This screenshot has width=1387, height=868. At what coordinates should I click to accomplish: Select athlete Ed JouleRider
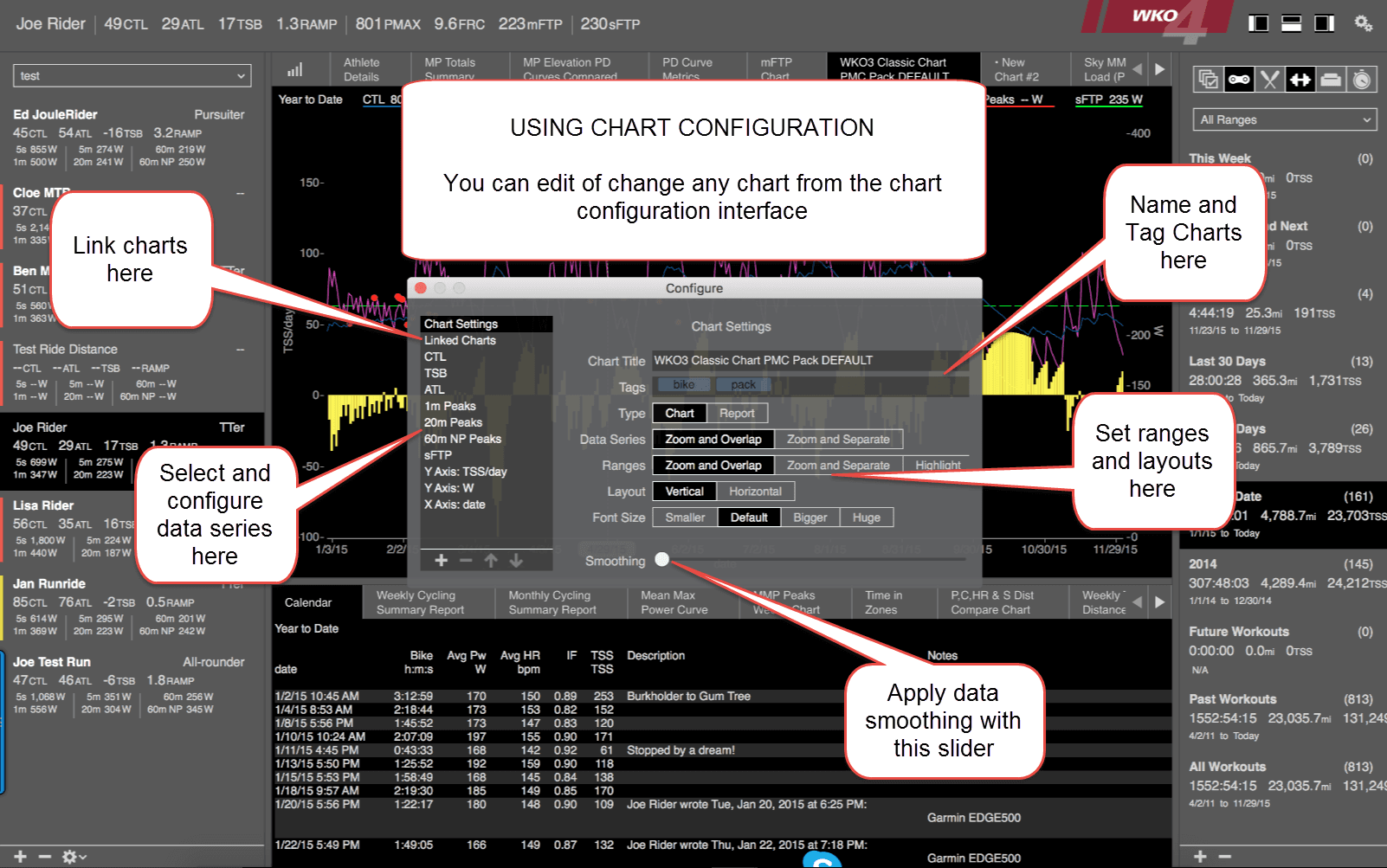130,138
